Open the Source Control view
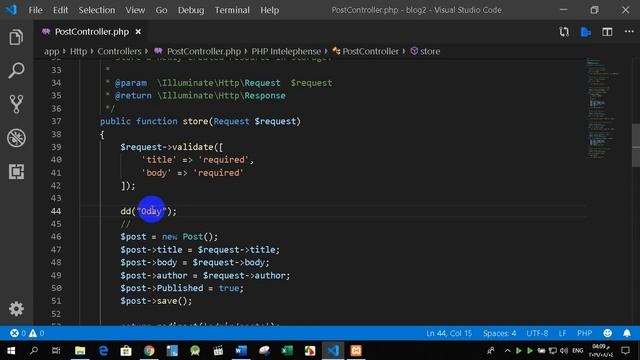The height and width of the screenshot is (360, 640). point(16,104)
